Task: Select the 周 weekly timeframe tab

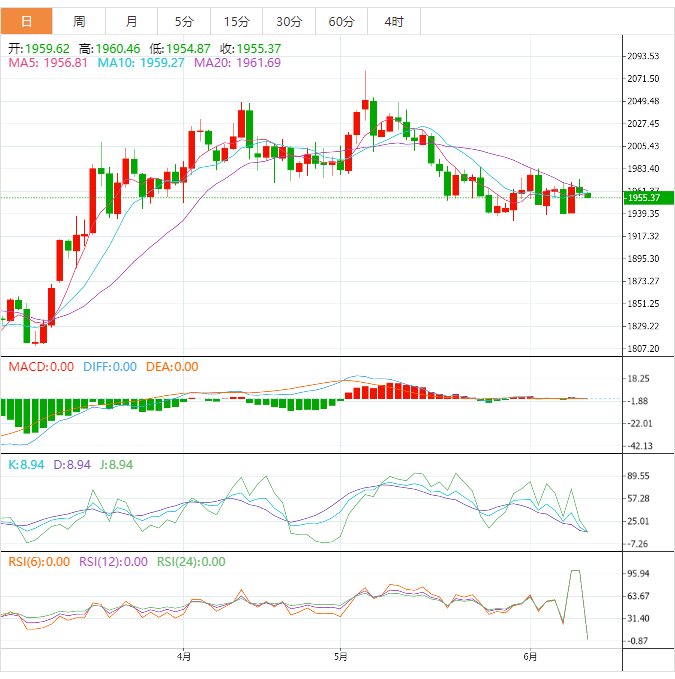Action: pos(79,21)
